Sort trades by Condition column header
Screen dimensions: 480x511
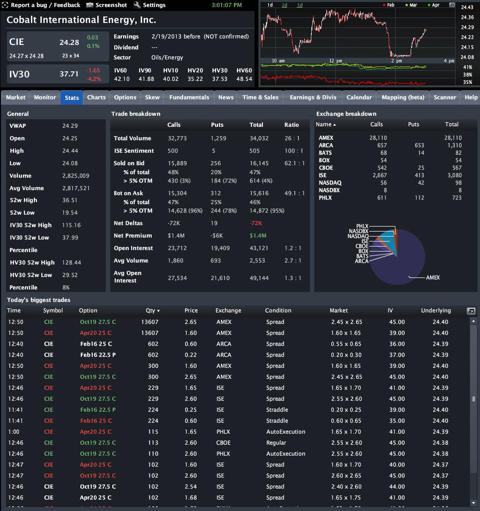(x=278, y=310)
